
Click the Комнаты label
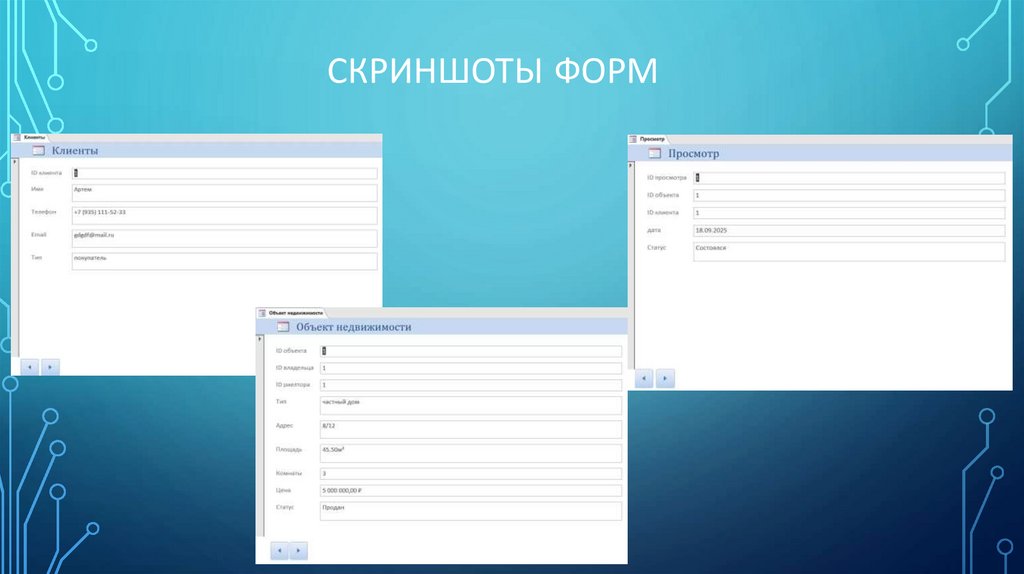tap(289, 473)
